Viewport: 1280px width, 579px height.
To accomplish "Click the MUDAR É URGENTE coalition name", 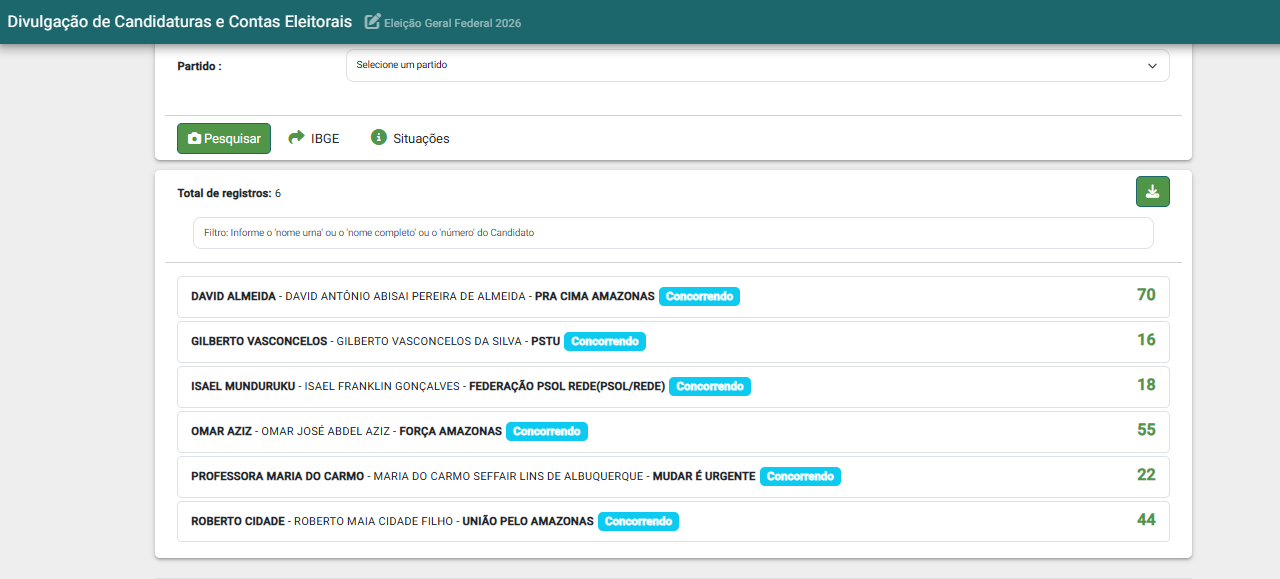I will pos(704,477).
